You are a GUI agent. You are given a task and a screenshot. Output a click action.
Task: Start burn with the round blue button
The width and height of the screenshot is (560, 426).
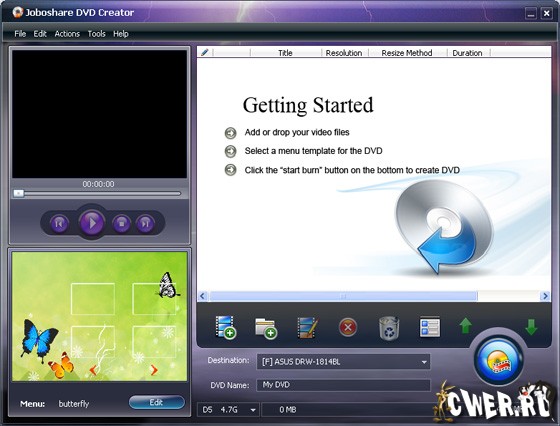tap(499, 361)
